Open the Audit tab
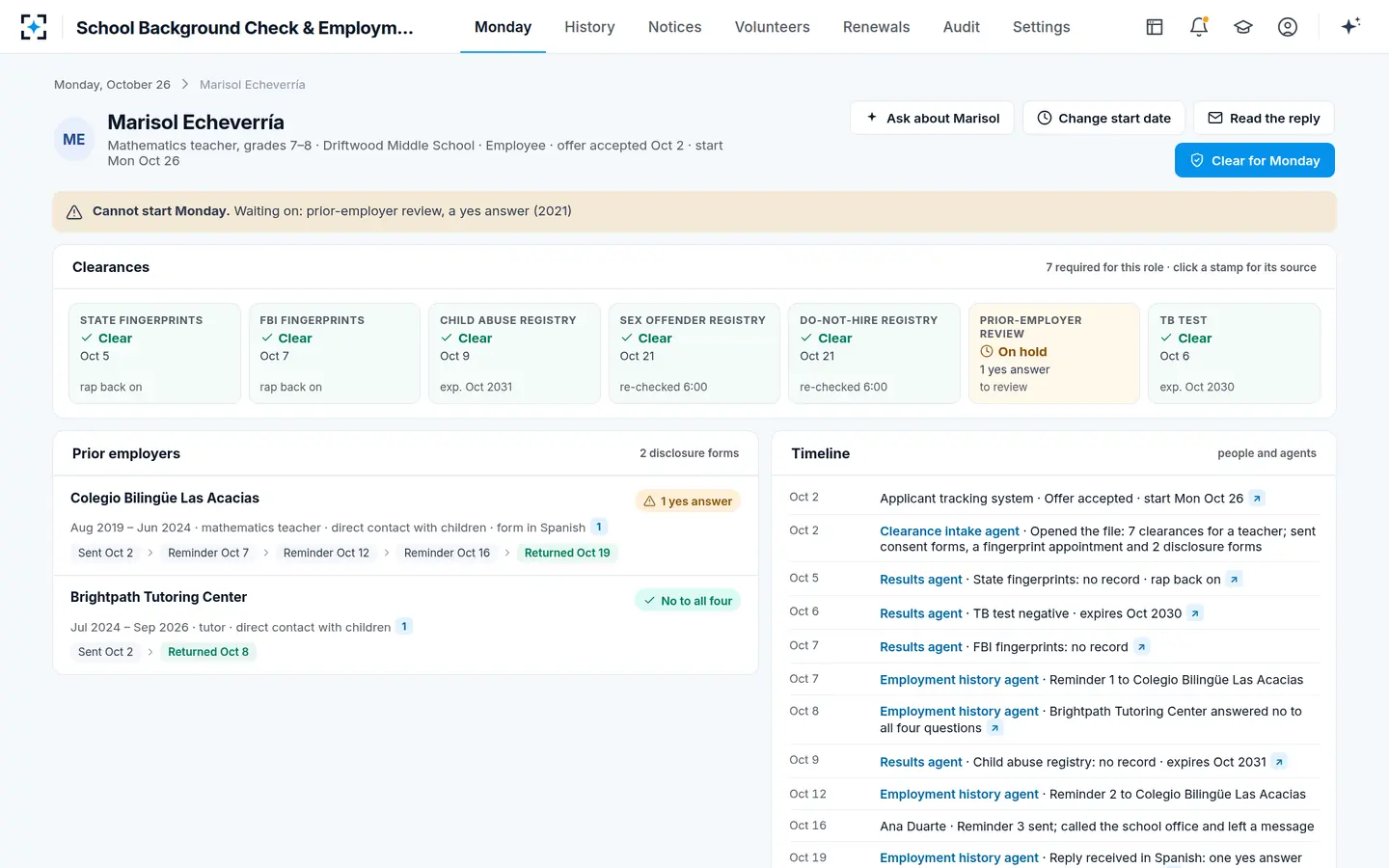1389x868 pixels. (961, 27)
